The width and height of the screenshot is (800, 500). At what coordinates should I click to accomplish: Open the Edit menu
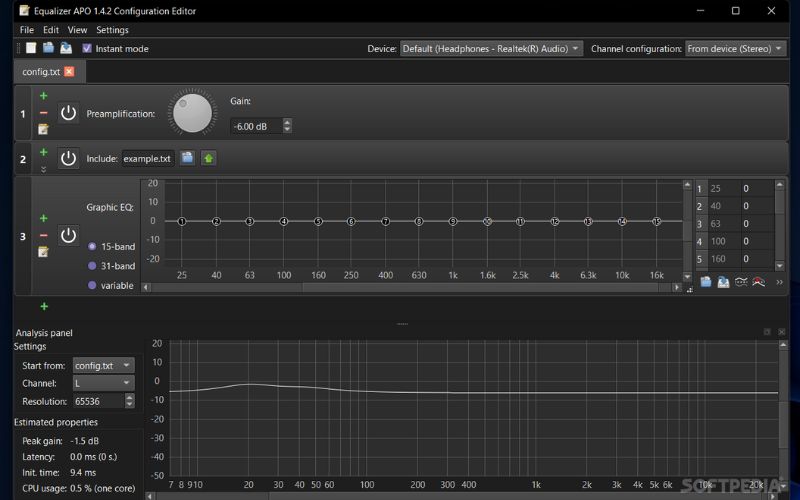(x=51, y=30)
